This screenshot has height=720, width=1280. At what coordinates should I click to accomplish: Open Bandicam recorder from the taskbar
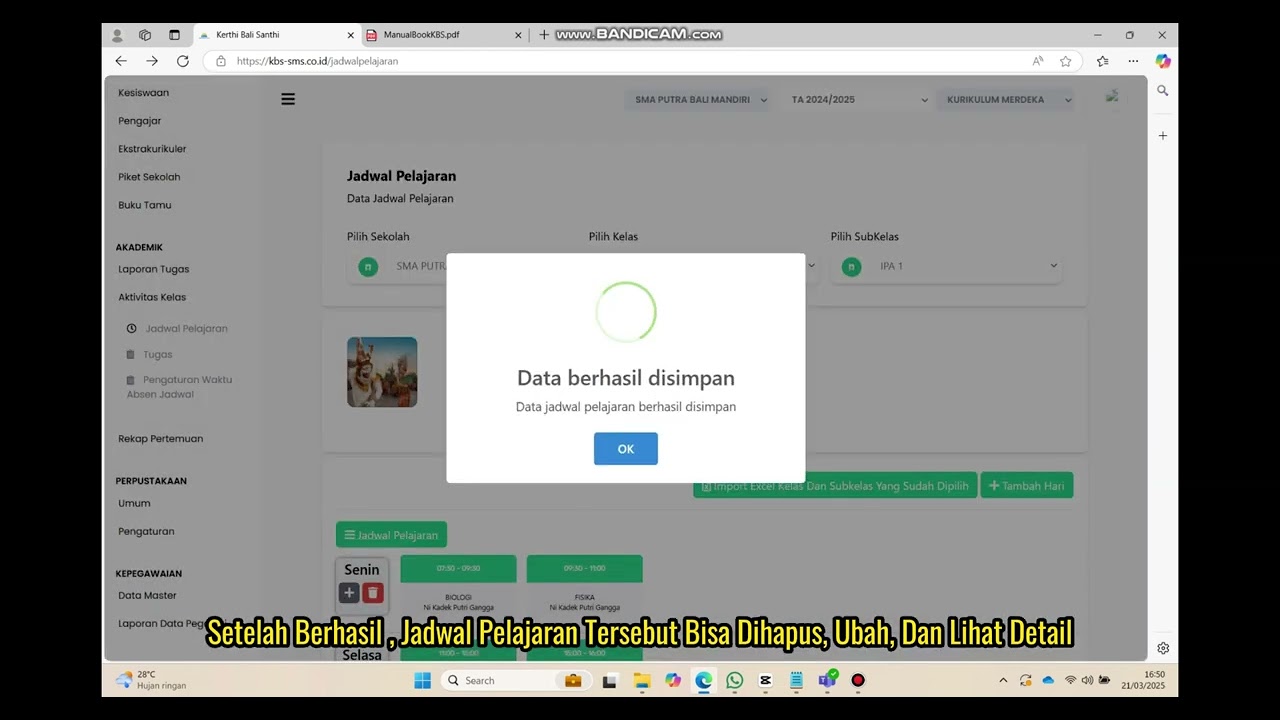(858, 680)
